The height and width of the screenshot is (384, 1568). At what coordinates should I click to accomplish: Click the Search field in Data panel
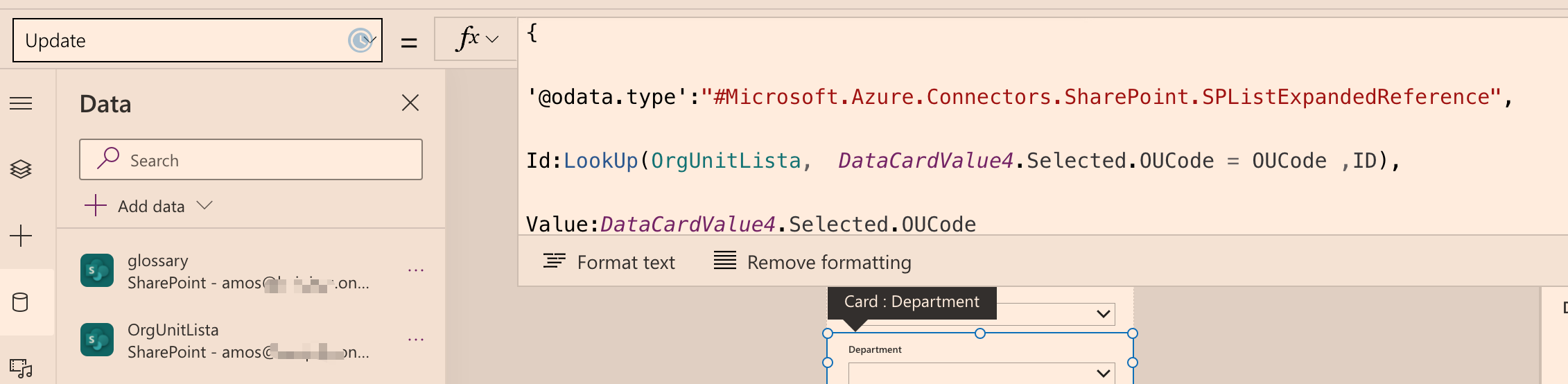coord(251,159)
